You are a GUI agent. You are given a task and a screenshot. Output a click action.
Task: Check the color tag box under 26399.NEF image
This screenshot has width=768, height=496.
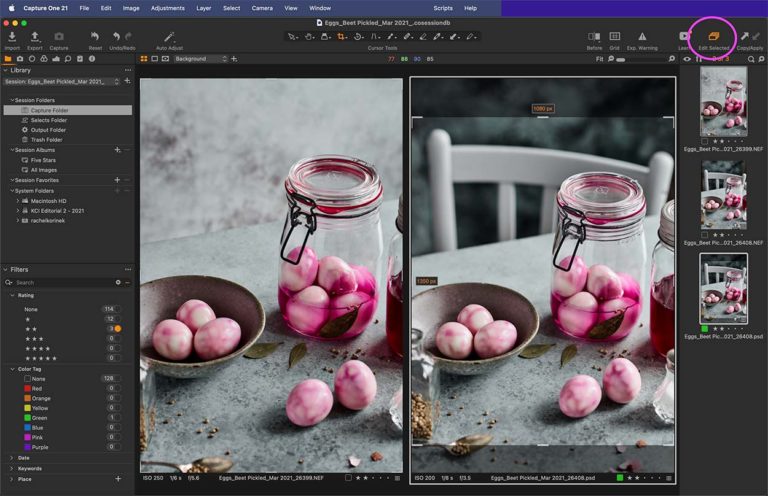tap(348, 477)
